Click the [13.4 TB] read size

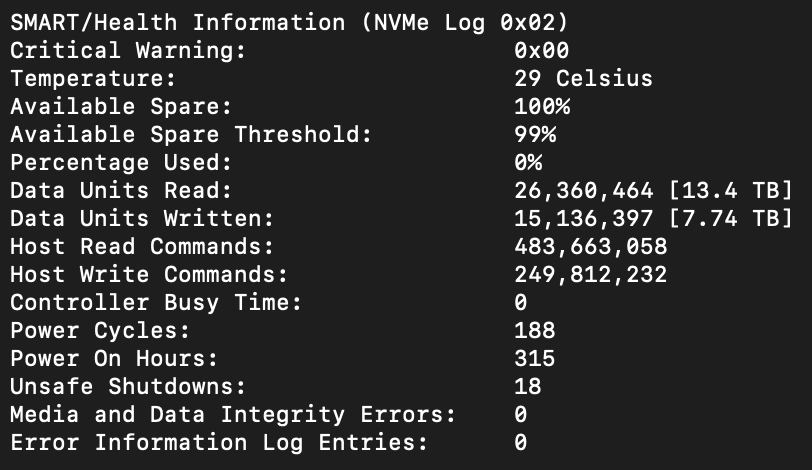(730, 190)
